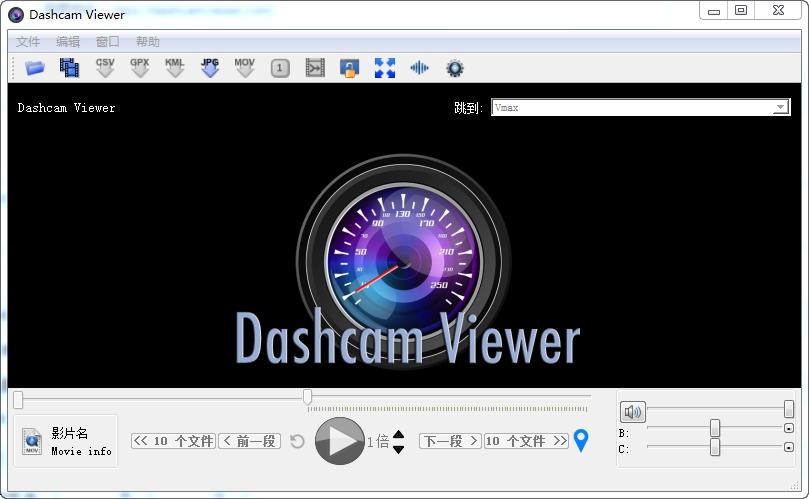Export track with the GPX icon

pyautogui.click(x=139, y=68)
